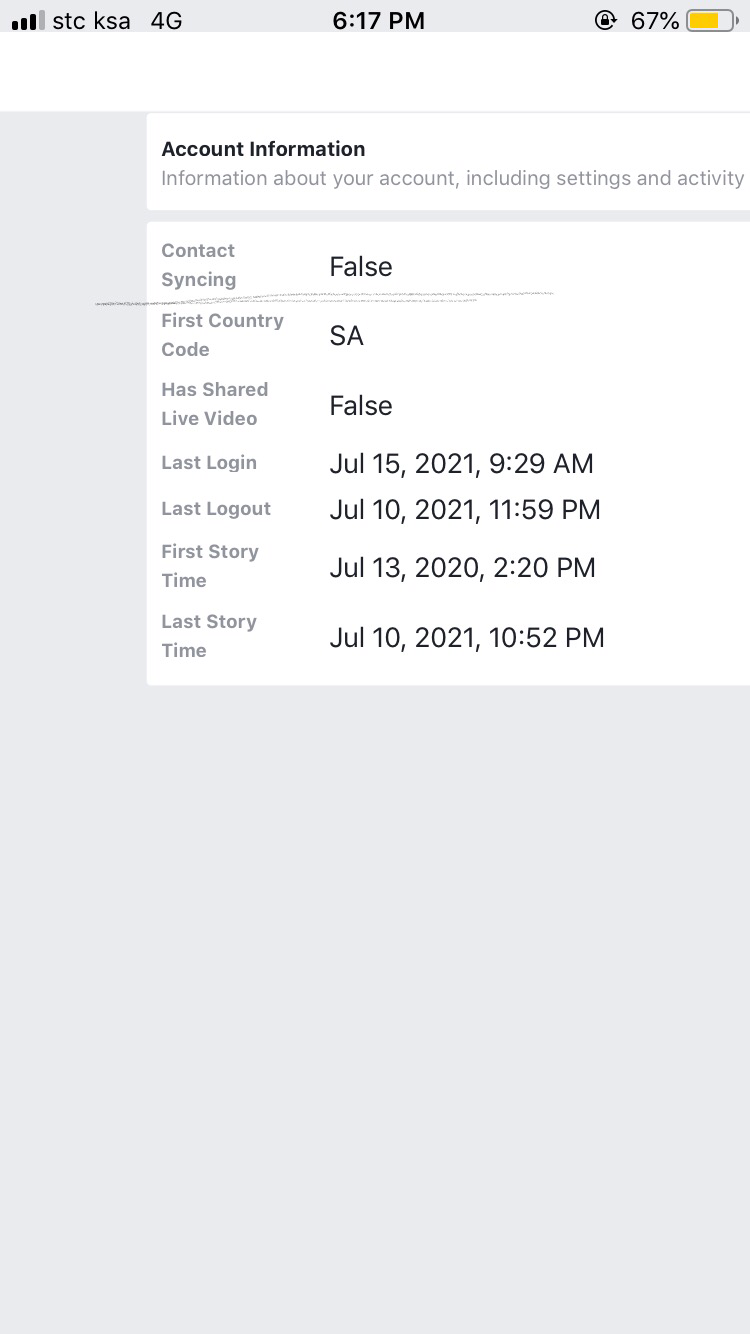Tap the battery icon in status bar
The width and height of the screenshot is (750, 1334).
[710, 20]
